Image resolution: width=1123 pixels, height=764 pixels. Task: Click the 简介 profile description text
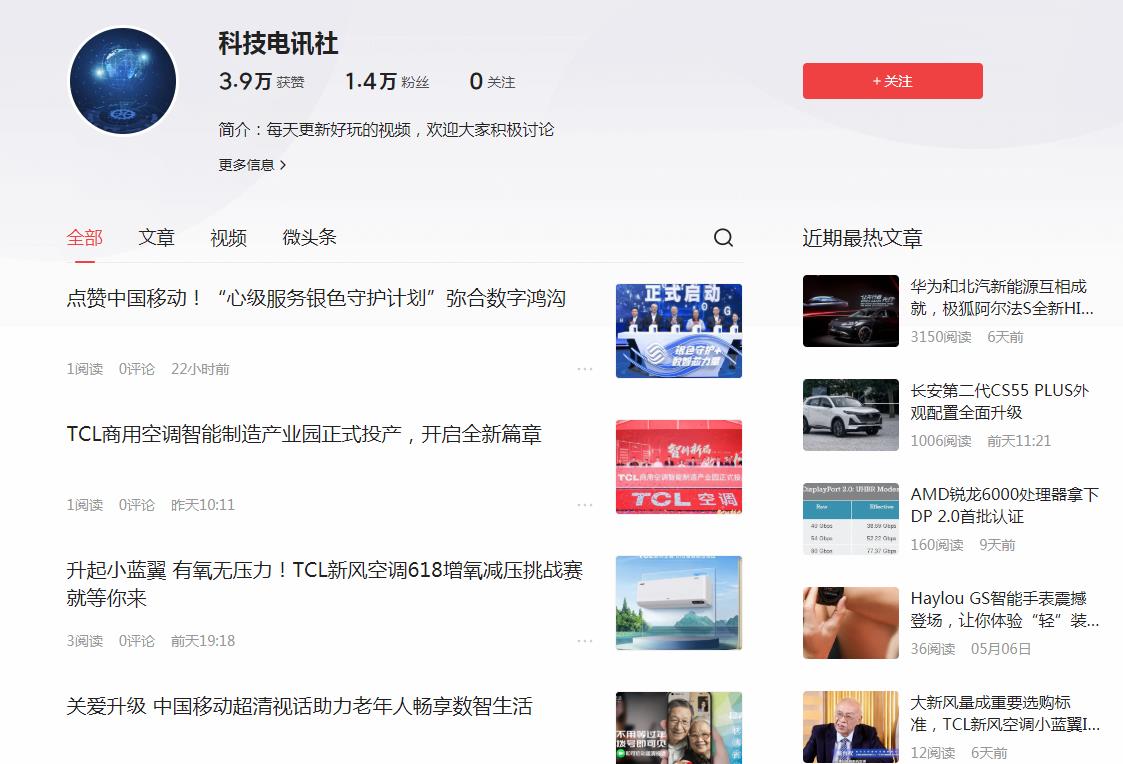coord(386,130)
